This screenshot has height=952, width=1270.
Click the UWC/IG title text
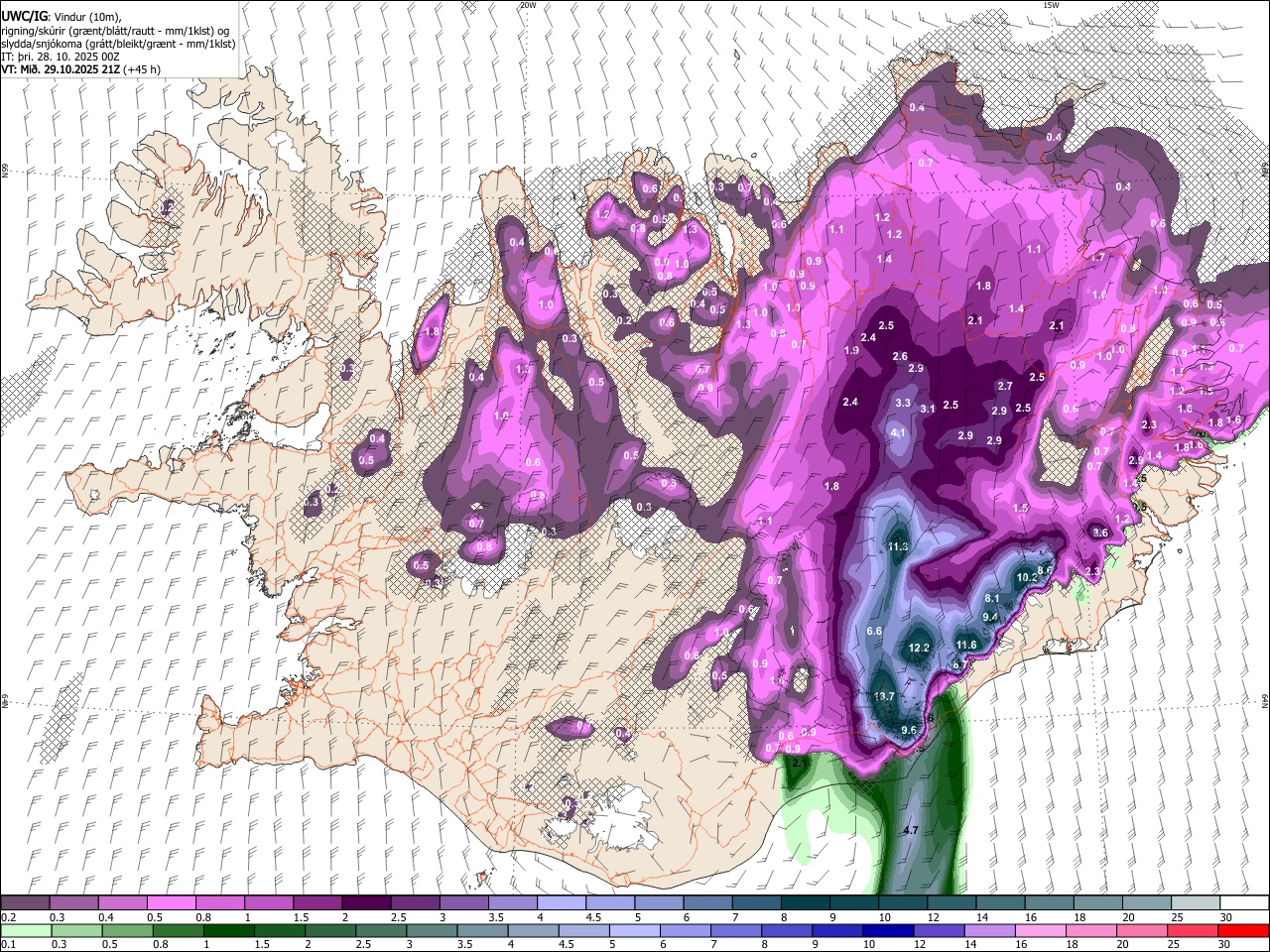[24, 17]
